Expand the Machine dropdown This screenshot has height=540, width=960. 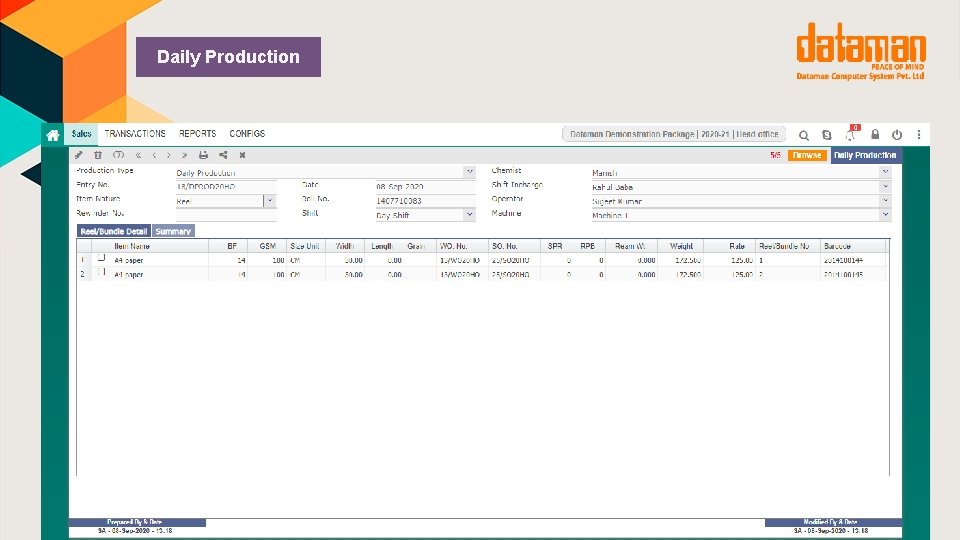[885, 215]
